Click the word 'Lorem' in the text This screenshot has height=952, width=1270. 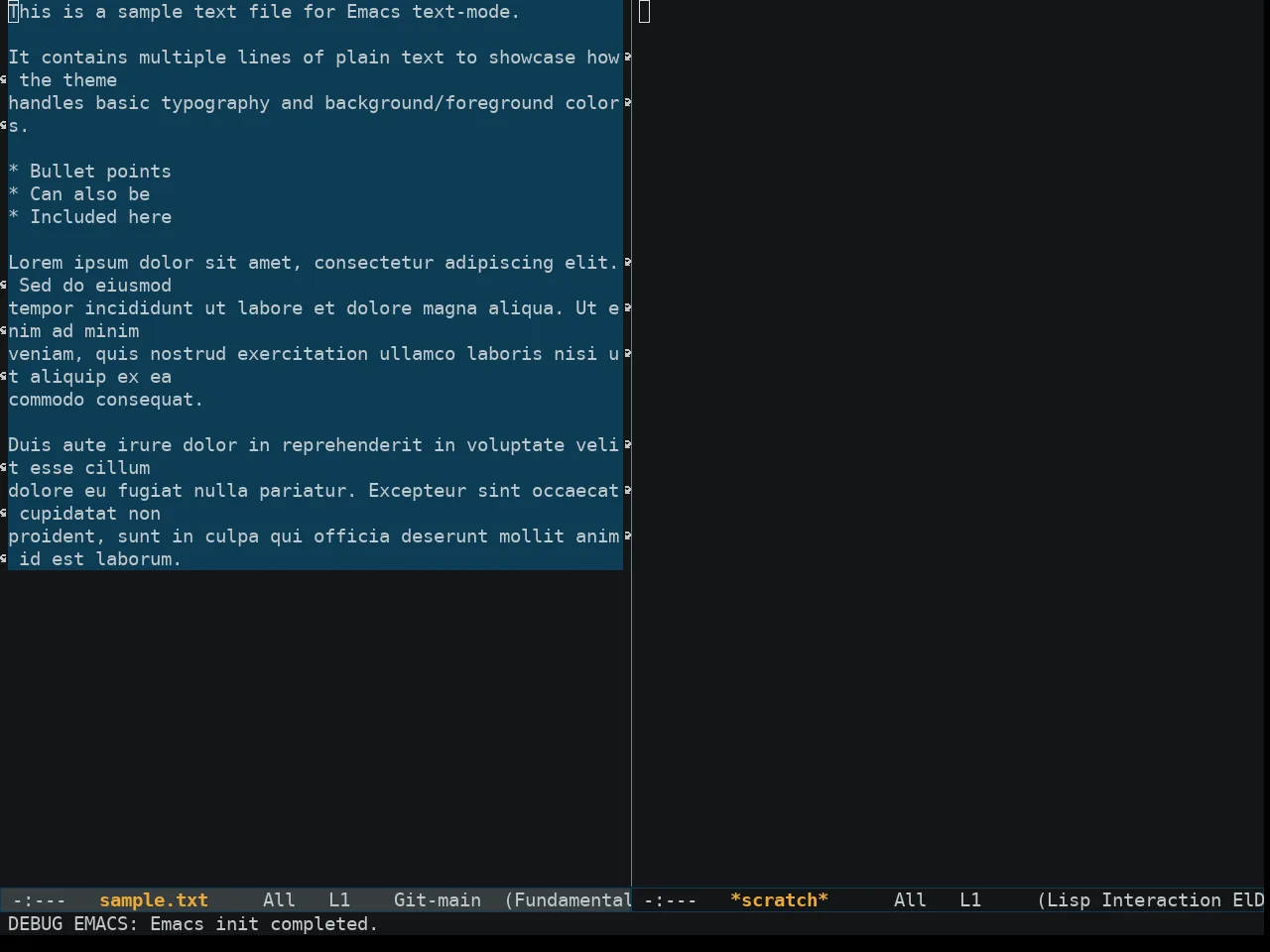(36, 263)
